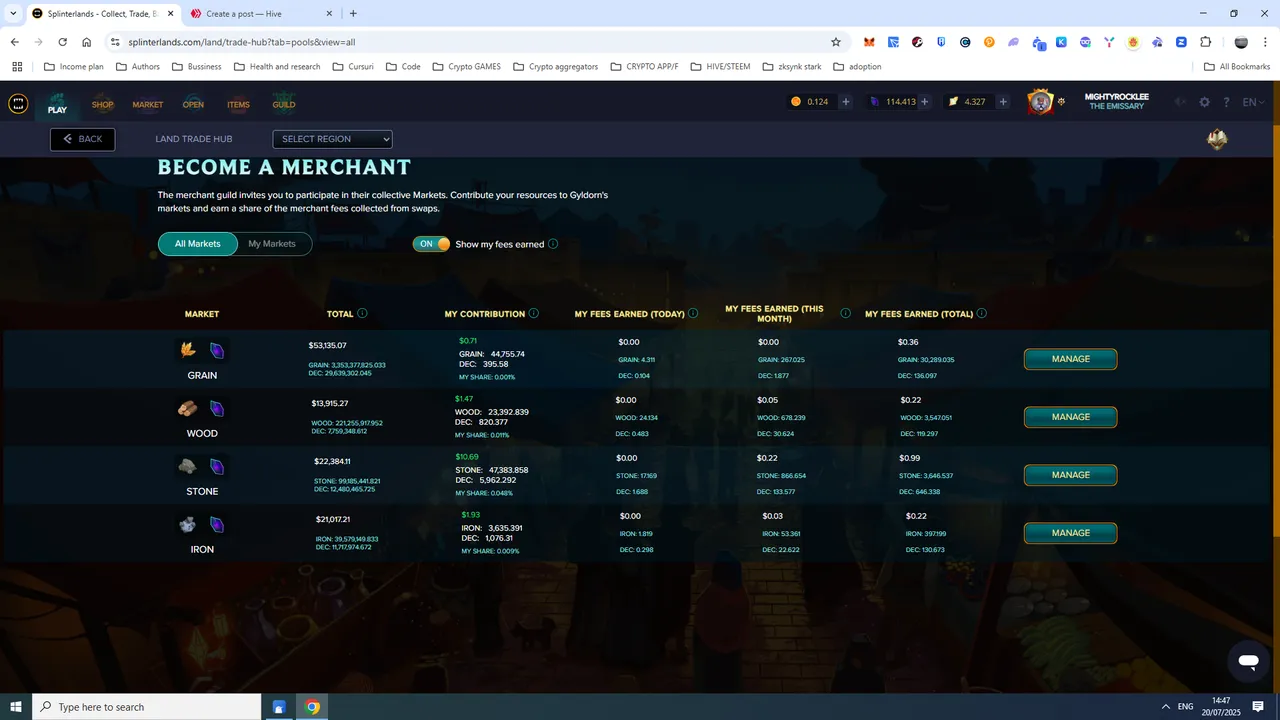Image resolution: width=1280 pixels, height=720 pixels.
Task: Open Chrome from the taskbar
Action: [312, 707]
